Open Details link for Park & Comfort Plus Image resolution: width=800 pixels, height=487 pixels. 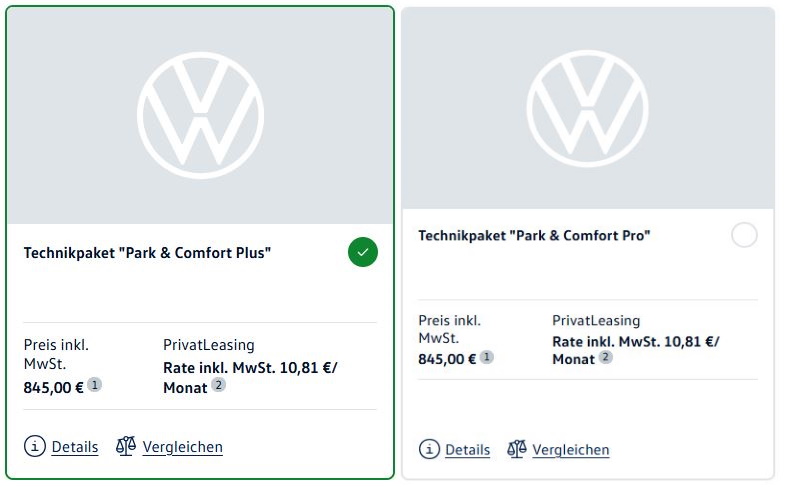point(74,447)
